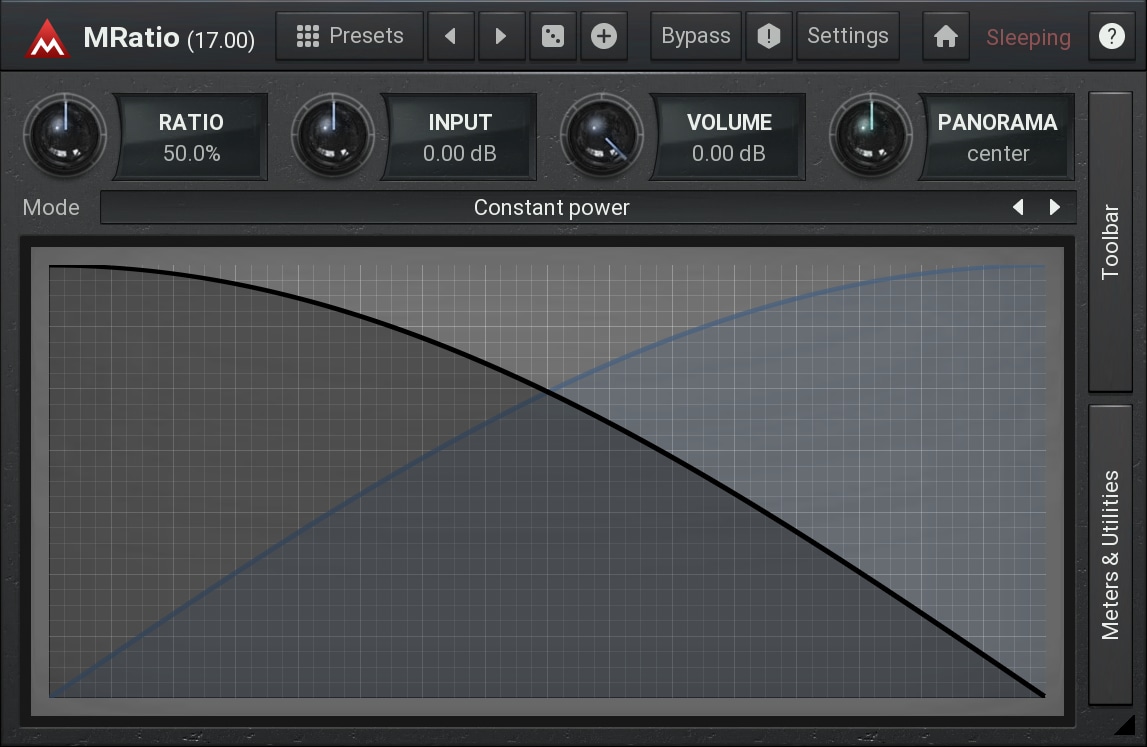The width and height of the screenshot is (1147, 747).
Task: Load next preset with right arrow
Action: point(501,37)
